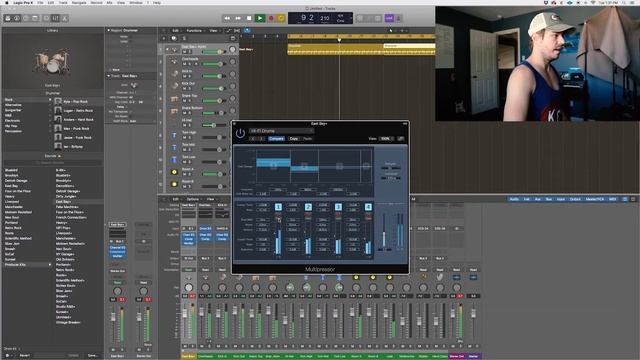Open the tracks area Edit menu
Viewport: 640px width, 360px height.
point(176,31)
